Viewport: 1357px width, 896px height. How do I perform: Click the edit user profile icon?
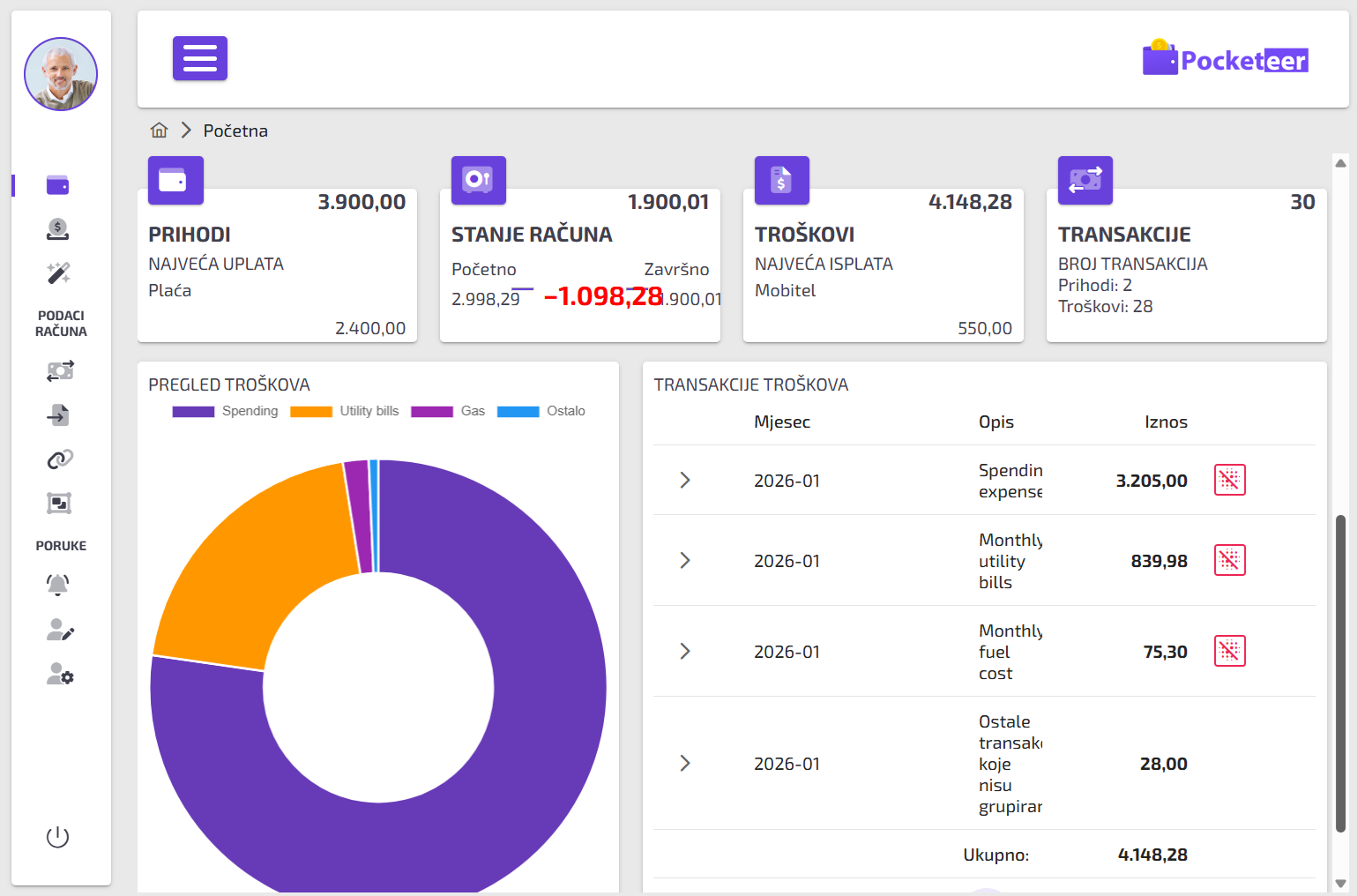click(x=60, y=630)
